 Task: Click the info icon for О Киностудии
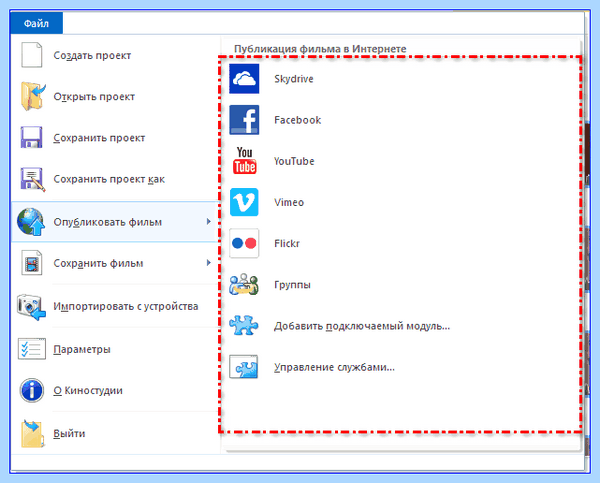(x=32, y=390)
